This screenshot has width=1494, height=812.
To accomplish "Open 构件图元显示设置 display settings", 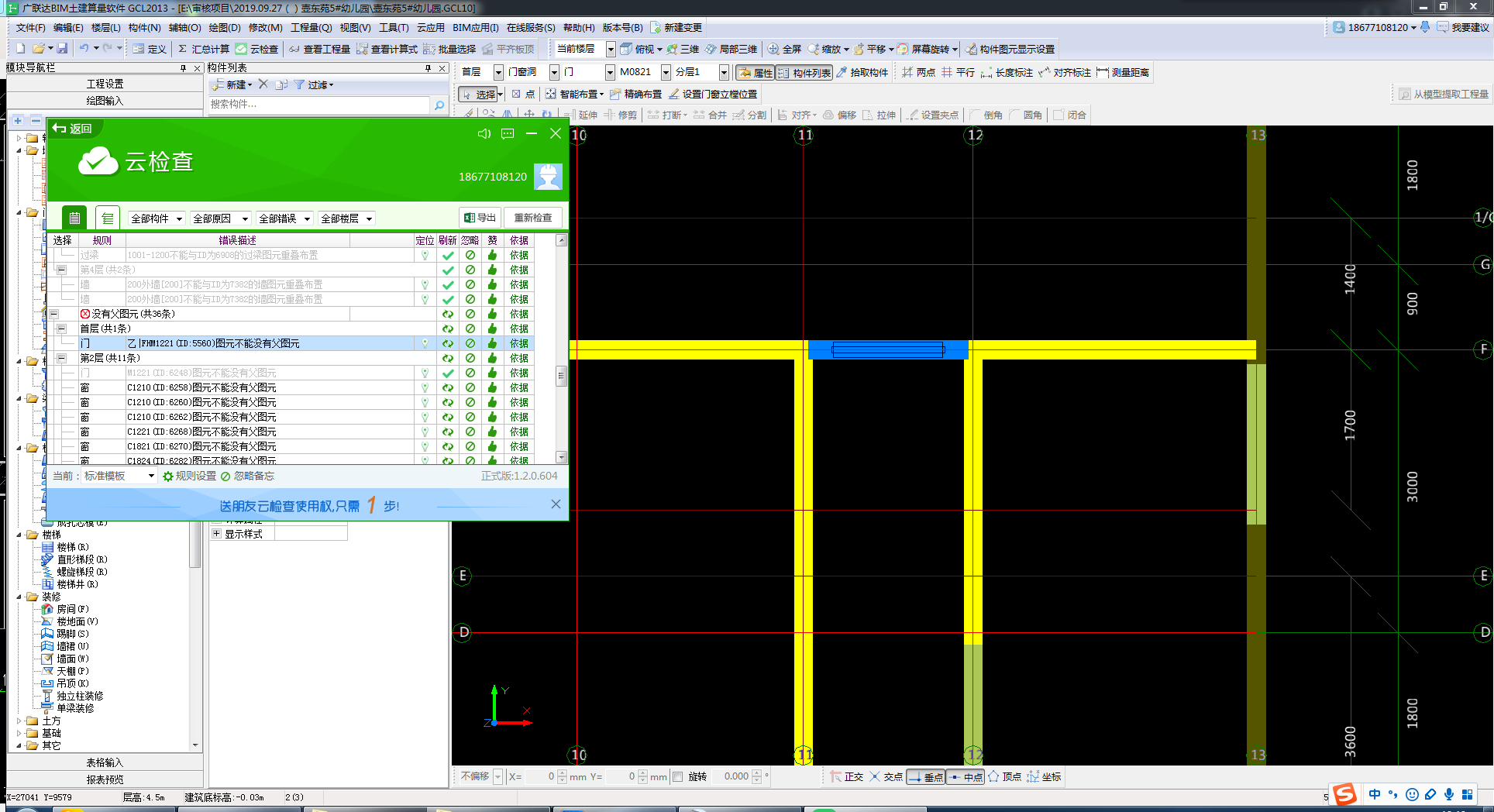I will [x=1010, y=49].
